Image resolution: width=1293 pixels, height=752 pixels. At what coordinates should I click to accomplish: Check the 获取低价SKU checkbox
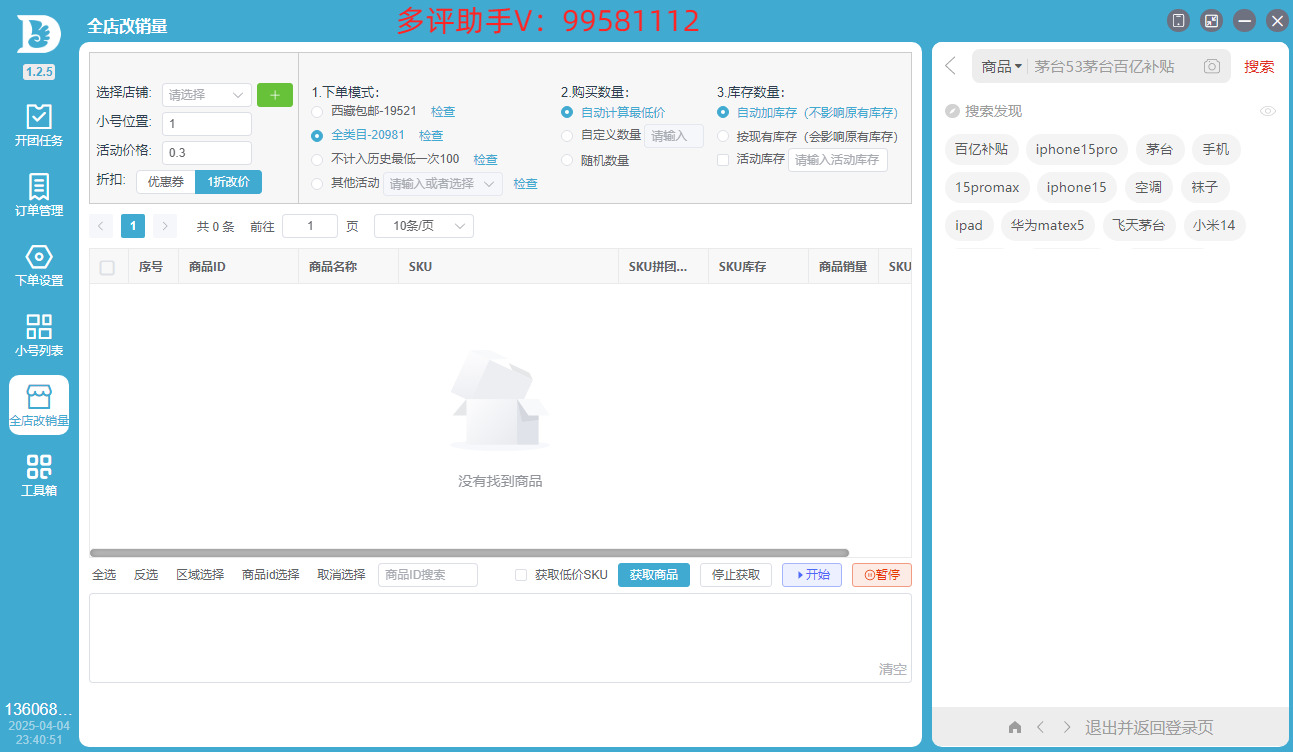pyautogui.click(x=521, y=575)
